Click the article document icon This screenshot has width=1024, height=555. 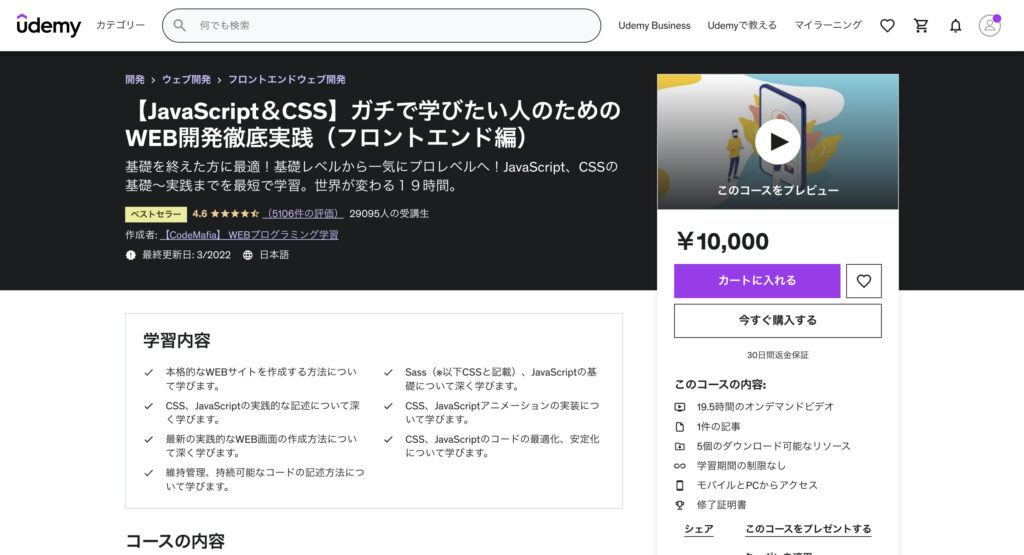[x=680, y=426]
